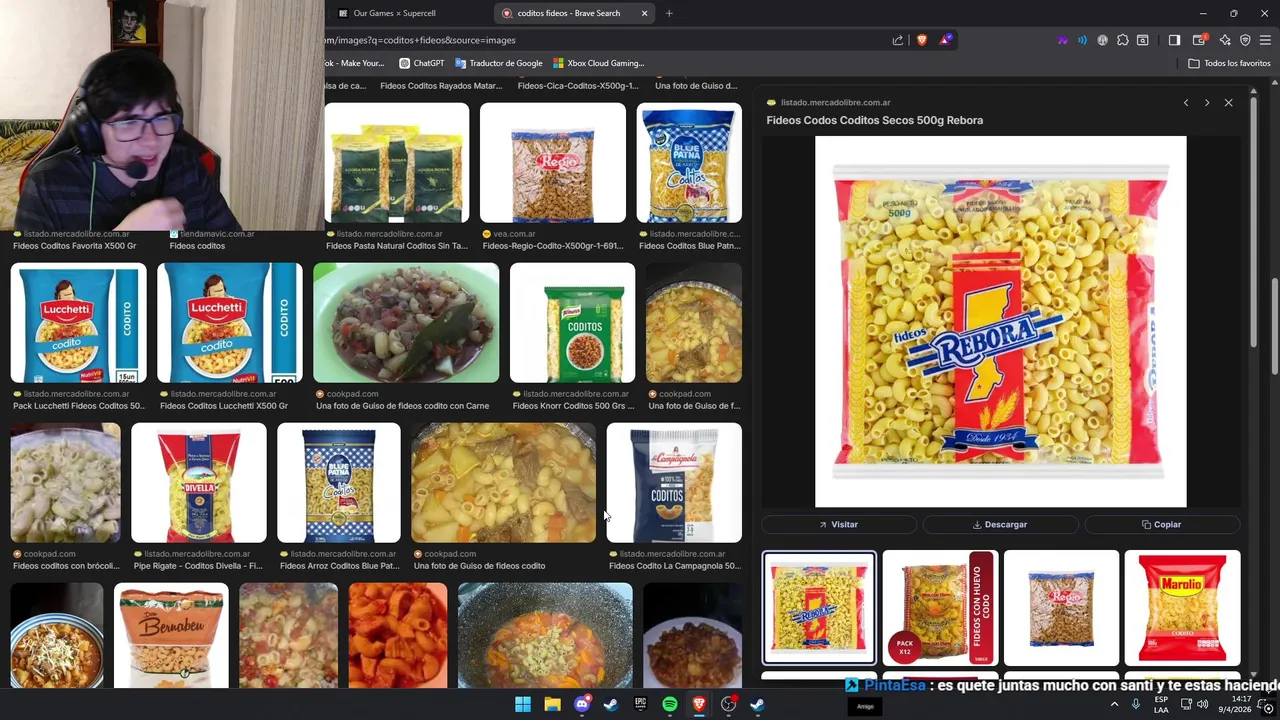Toggle the Brave sidebar panel icon
Screen dimensions: 1280x720
(x=1174, y=40)
